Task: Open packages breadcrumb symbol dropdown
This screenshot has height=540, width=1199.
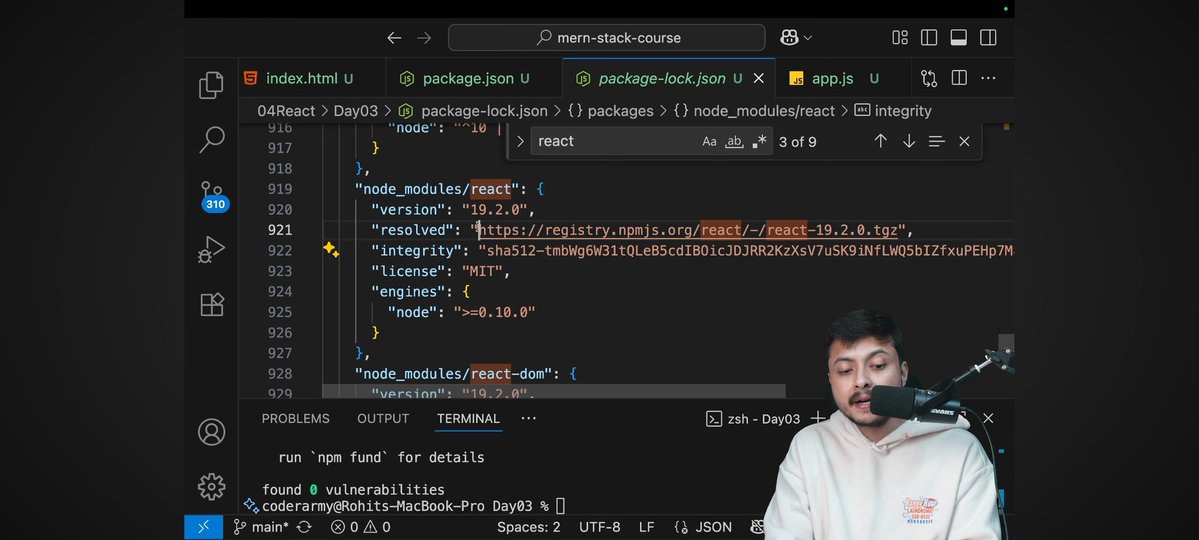Action: tap(611, 111)
